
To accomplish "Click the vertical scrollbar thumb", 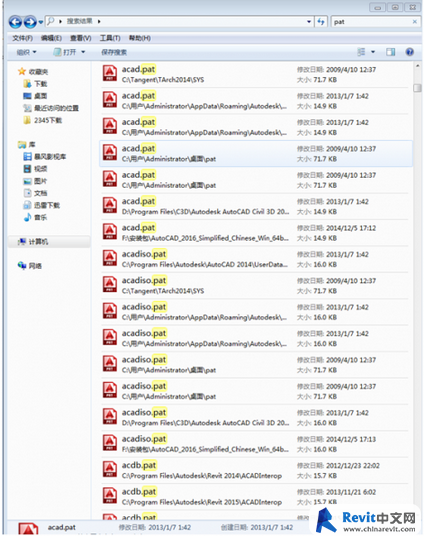I will [x=417, y=88].
